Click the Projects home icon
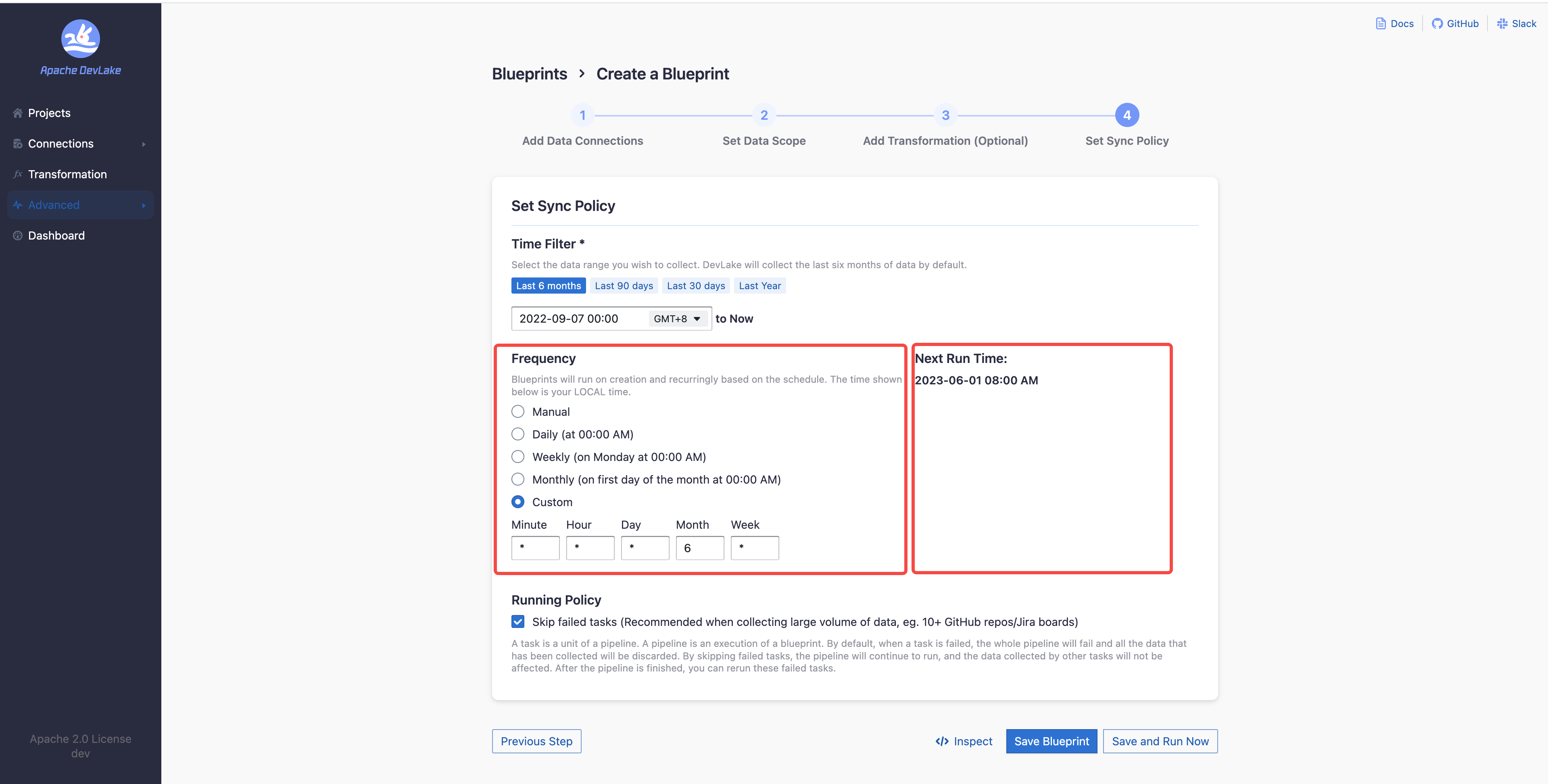Viewport: 1548px width, 784px height. click(17, 113)
